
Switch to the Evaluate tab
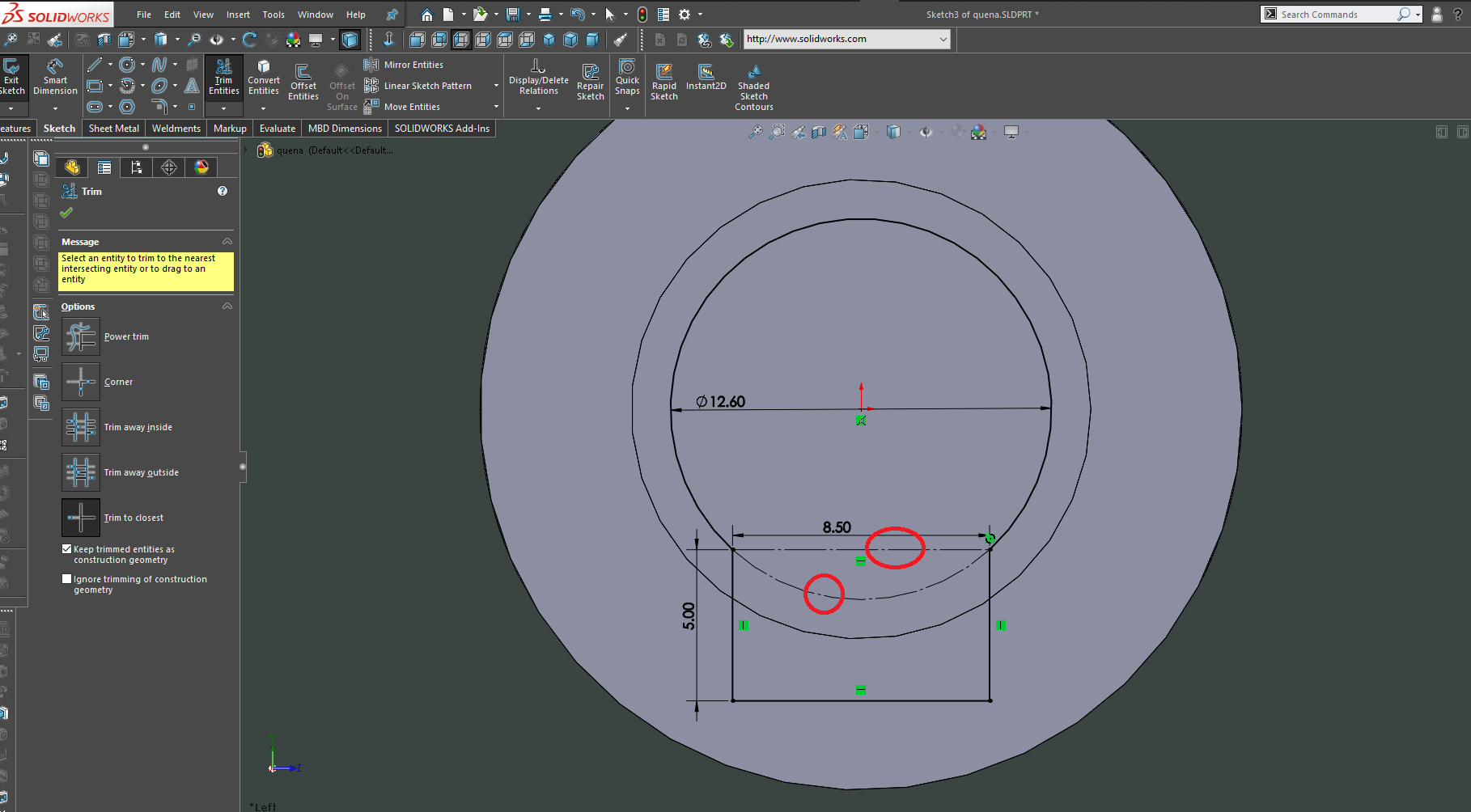coord(278,129)
